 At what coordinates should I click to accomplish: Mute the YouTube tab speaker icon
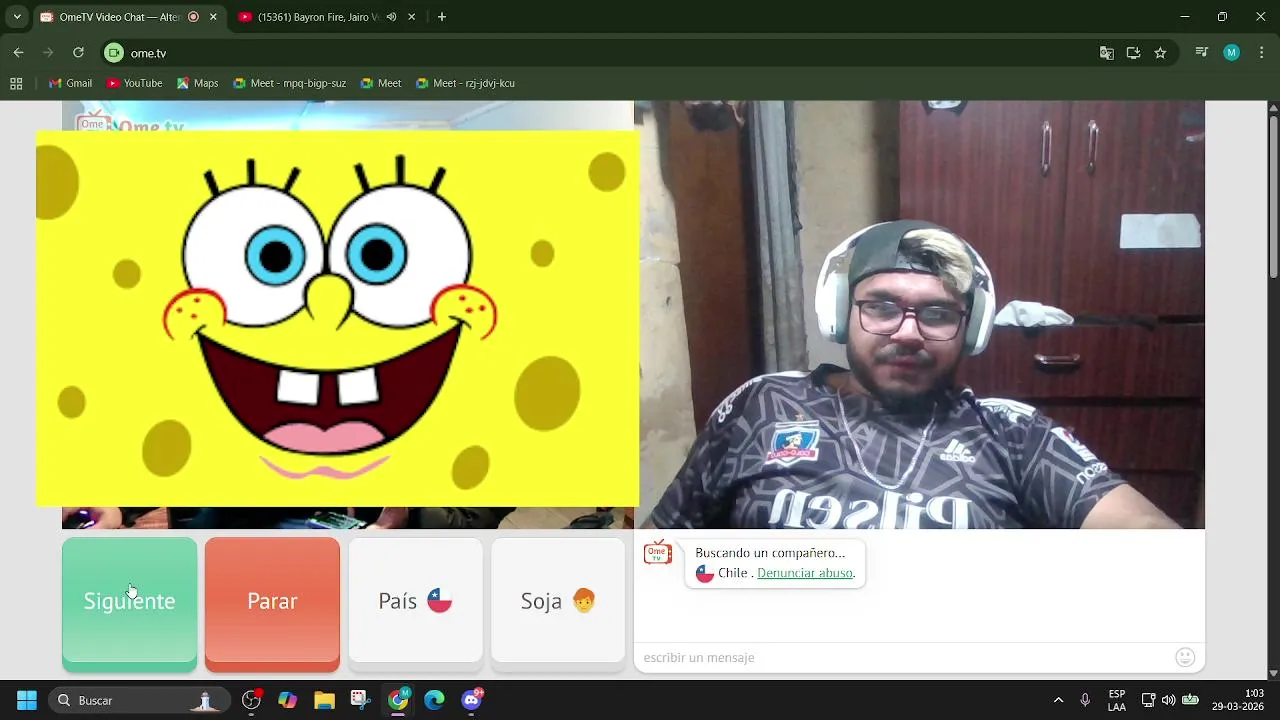tap(391, 17)
